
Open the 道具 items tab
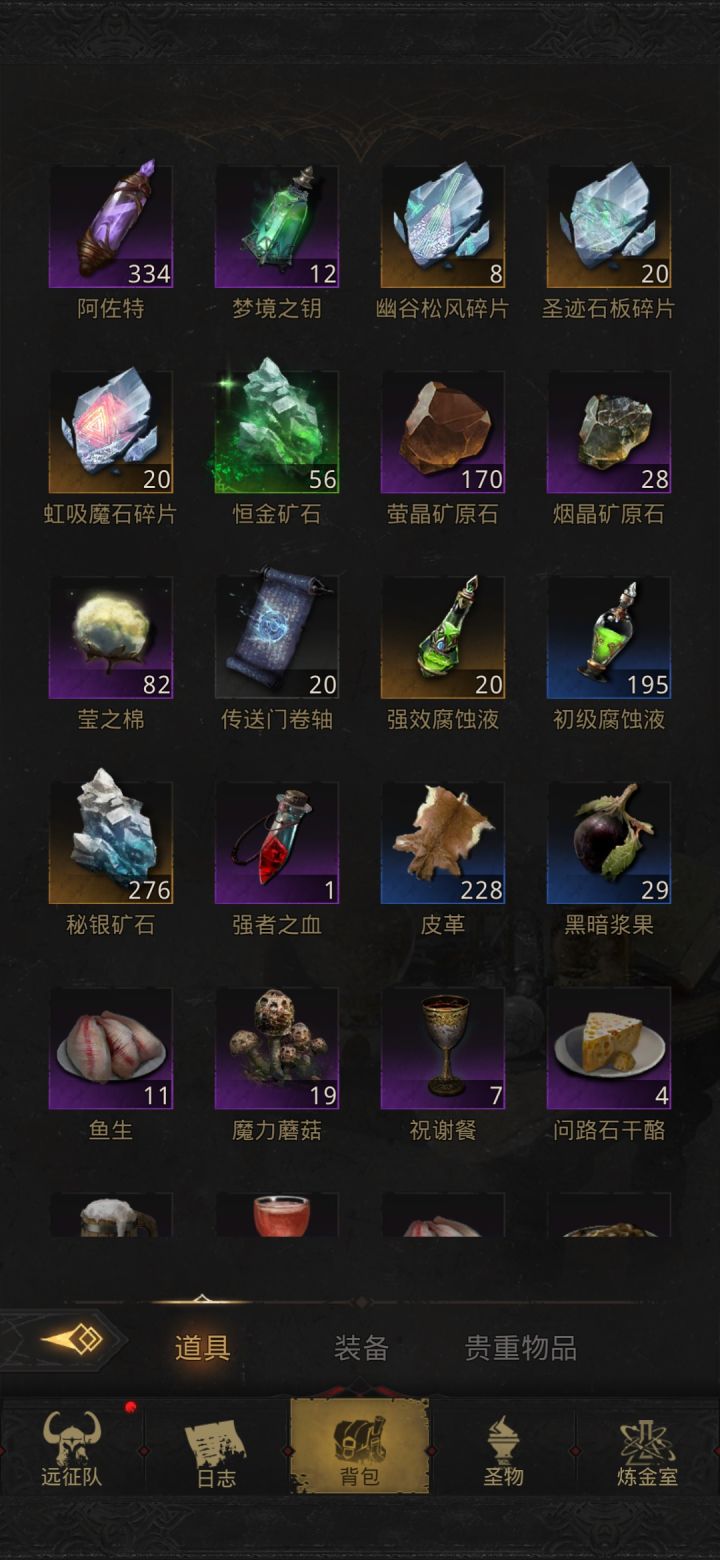coord(203,1347)
